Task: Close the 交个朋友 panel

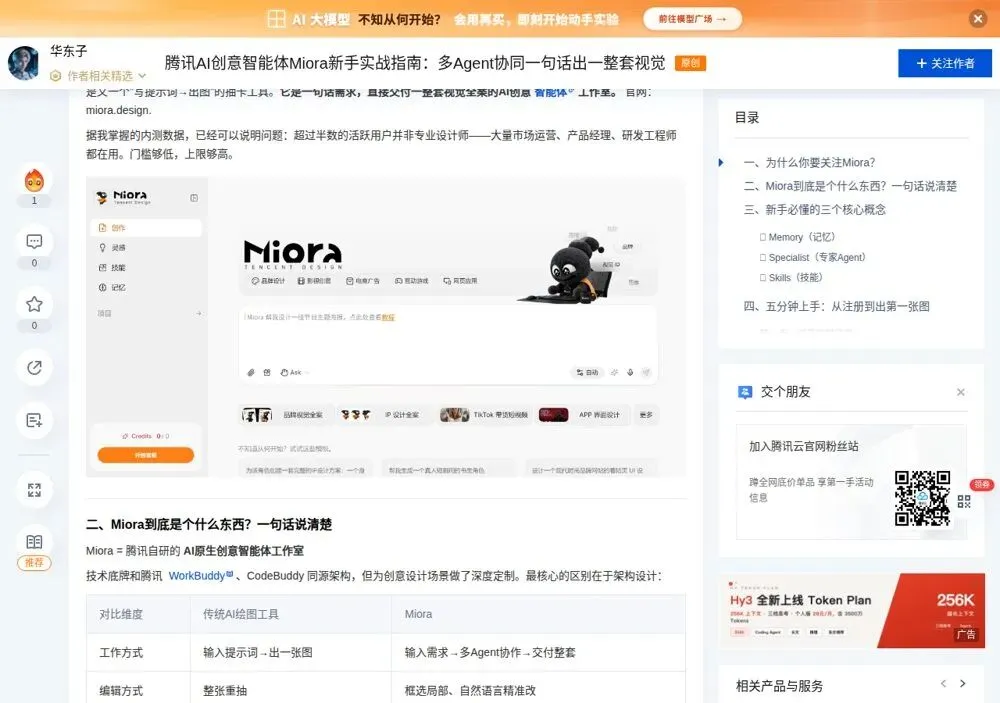Action: [960, 392]
